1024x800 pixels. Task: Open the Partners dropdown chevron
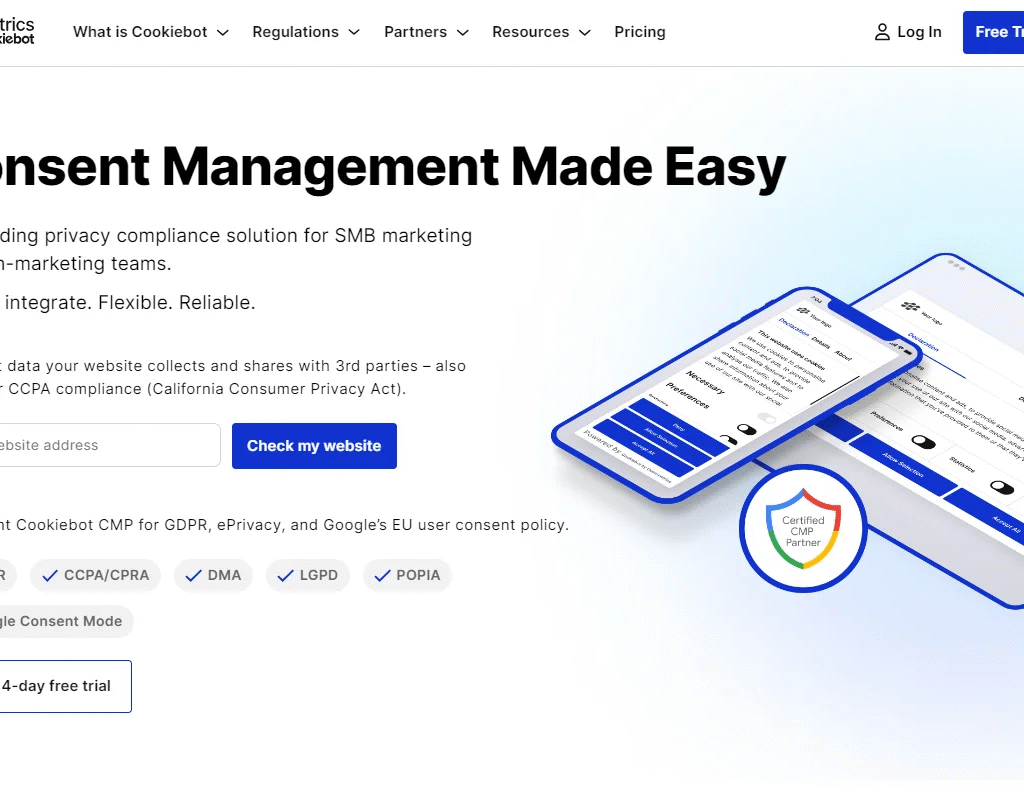pyautogui.click(x=463, y=32)
